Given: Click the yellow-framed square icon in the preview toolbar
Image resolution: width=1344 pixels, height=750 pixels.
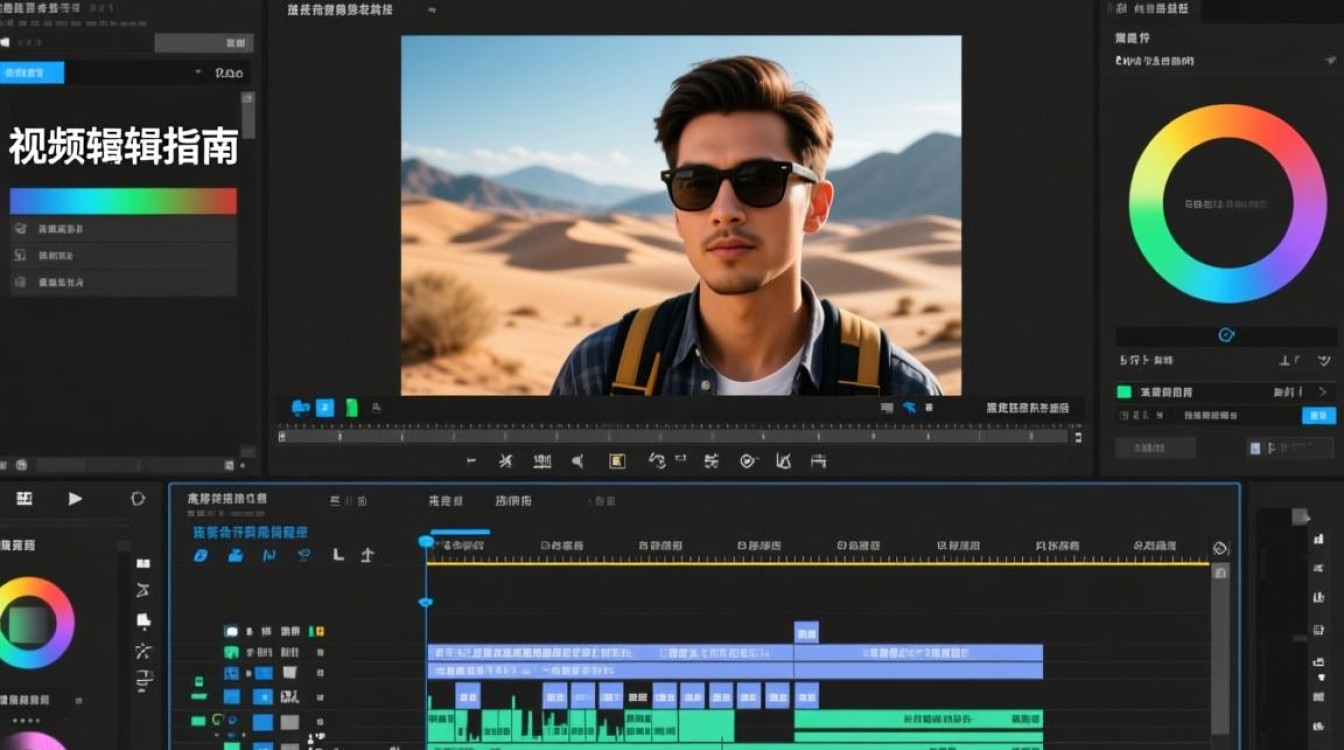Looking at the screenshot, I should point(617,461).
